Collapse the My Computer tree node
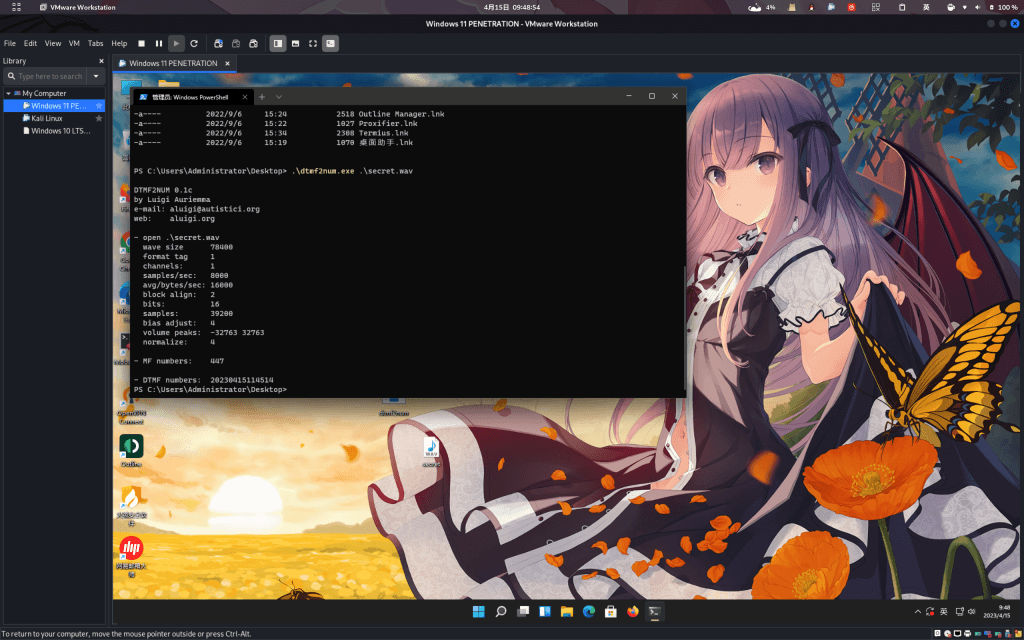 pyautogui.click(x=8, y=93)
